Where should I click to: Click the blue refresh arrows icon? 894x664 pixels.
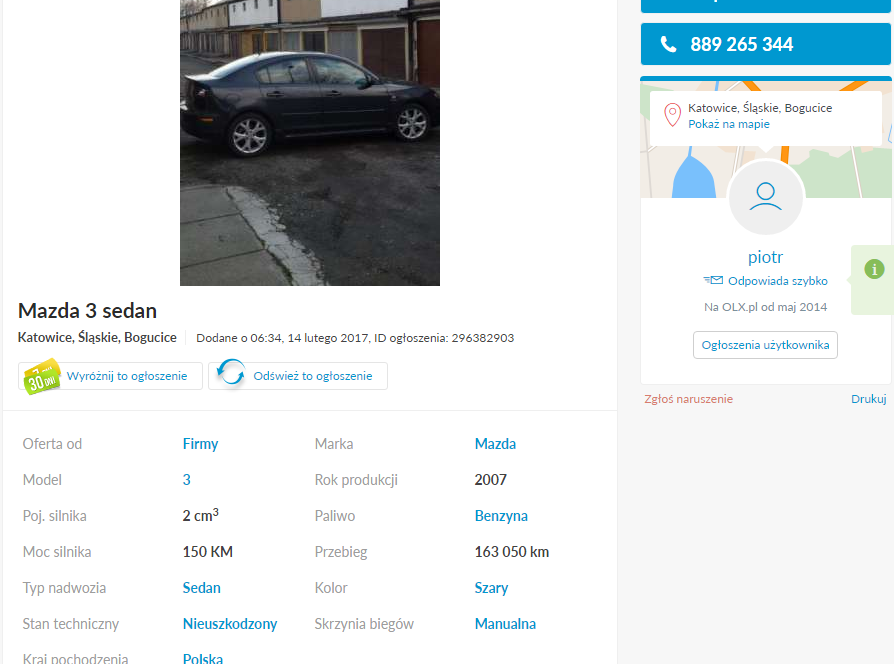(231, 372)
